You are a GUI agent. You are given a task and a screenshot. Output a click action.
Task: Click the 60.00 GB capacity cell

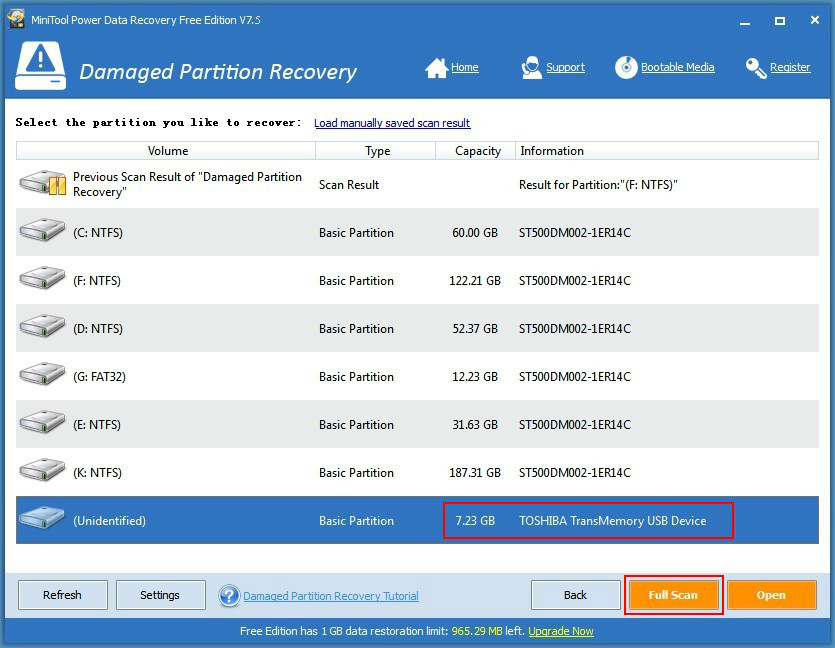[x=475, y=233]
